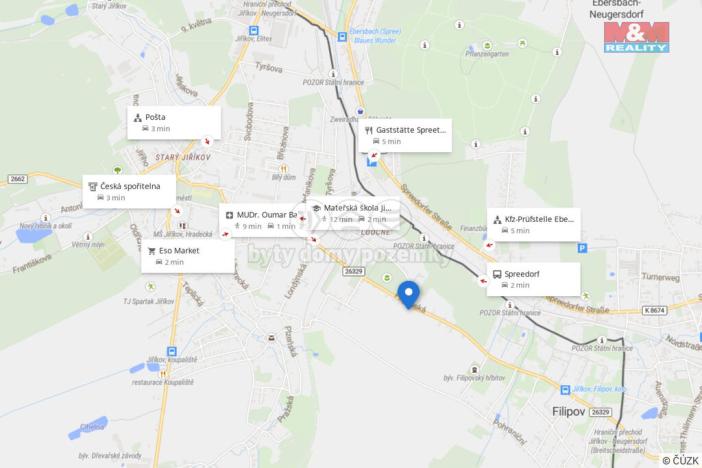Select the Česká spořitelna info card
702x468 pixels.
tap(129, 192)
